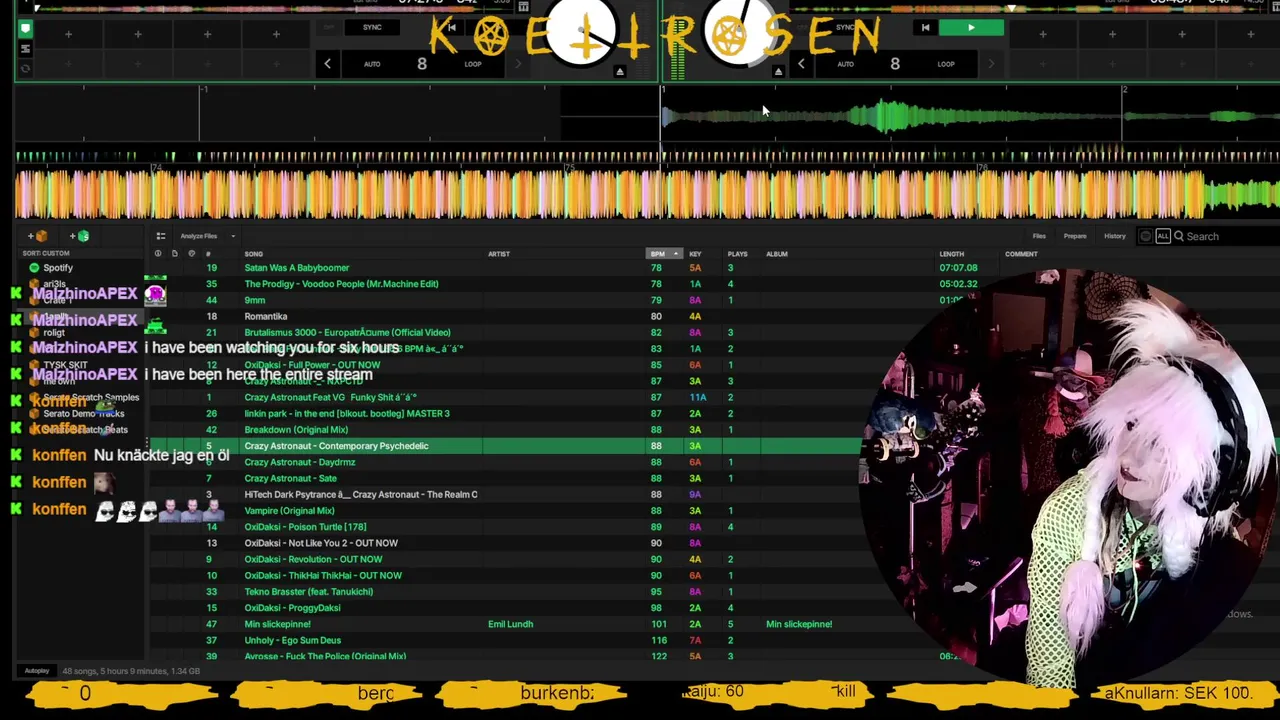Focus the library Search field
1280x720 pixels.
click(1227, 236)
